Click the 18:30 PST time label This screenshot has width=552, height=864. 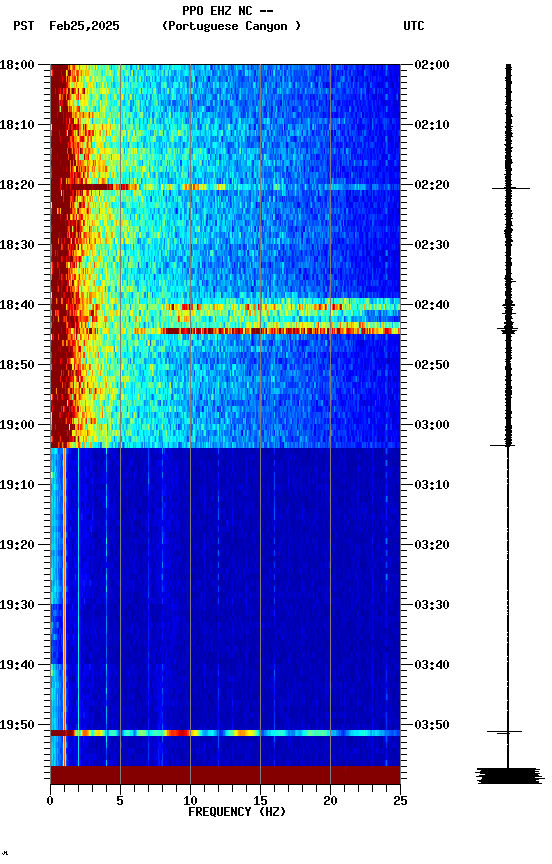[17, 245]
